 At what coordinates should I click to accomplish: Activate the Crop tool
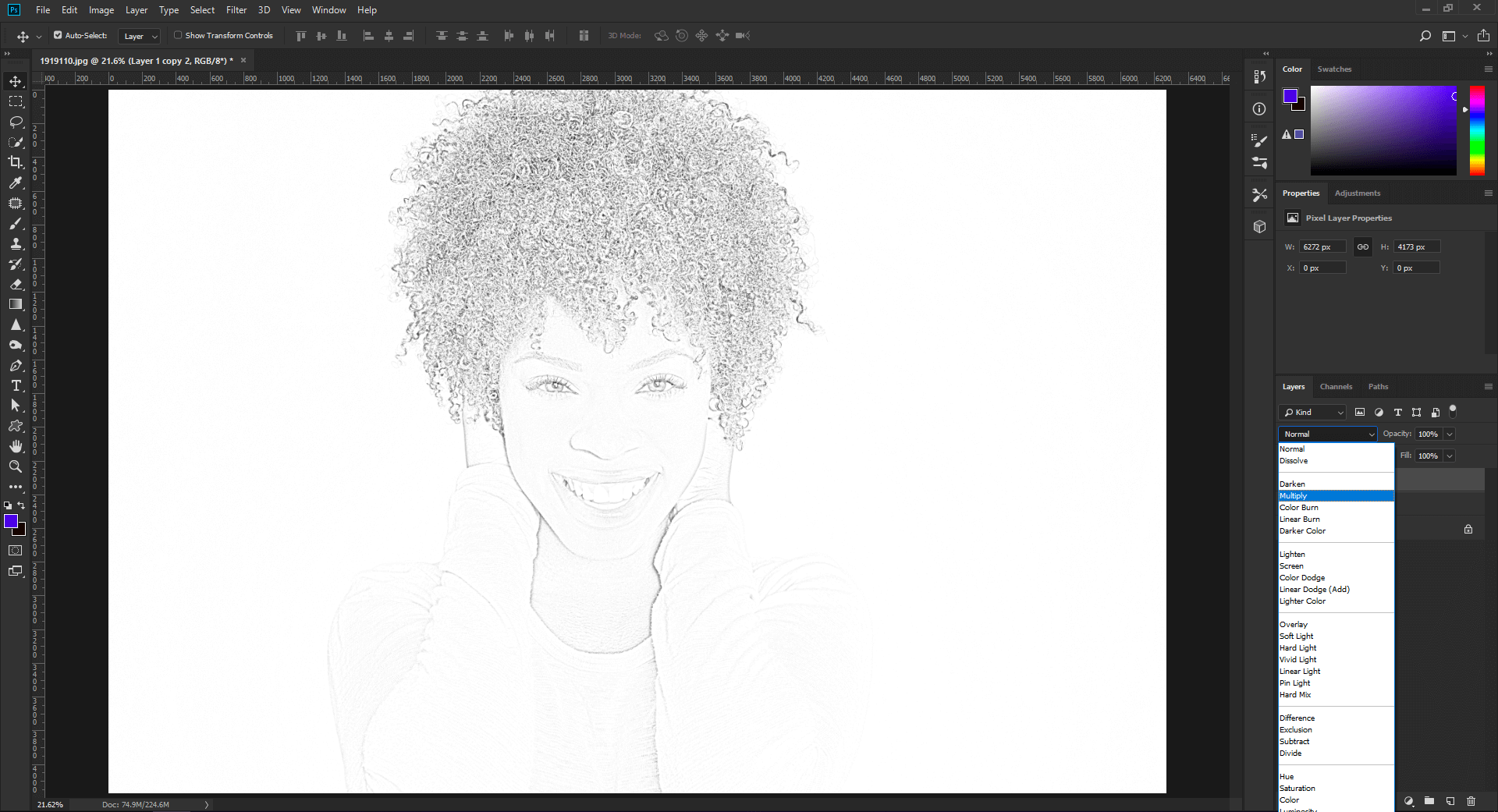tap(15, 163)
